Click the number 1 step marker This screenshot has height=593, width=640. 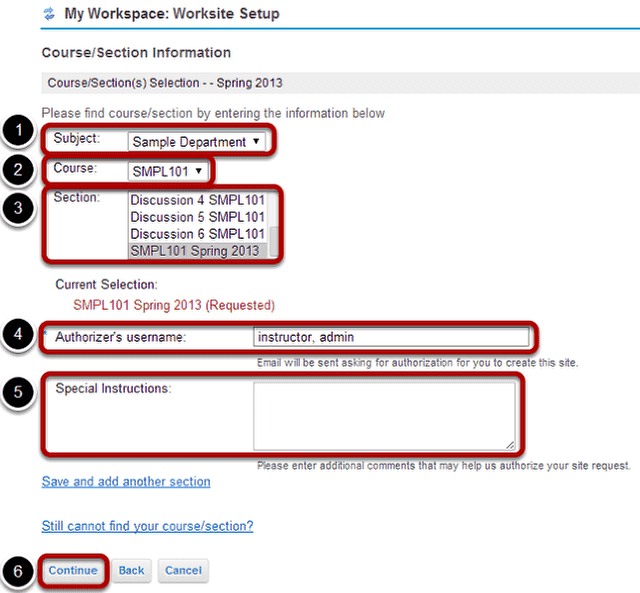tap(18, 131)
